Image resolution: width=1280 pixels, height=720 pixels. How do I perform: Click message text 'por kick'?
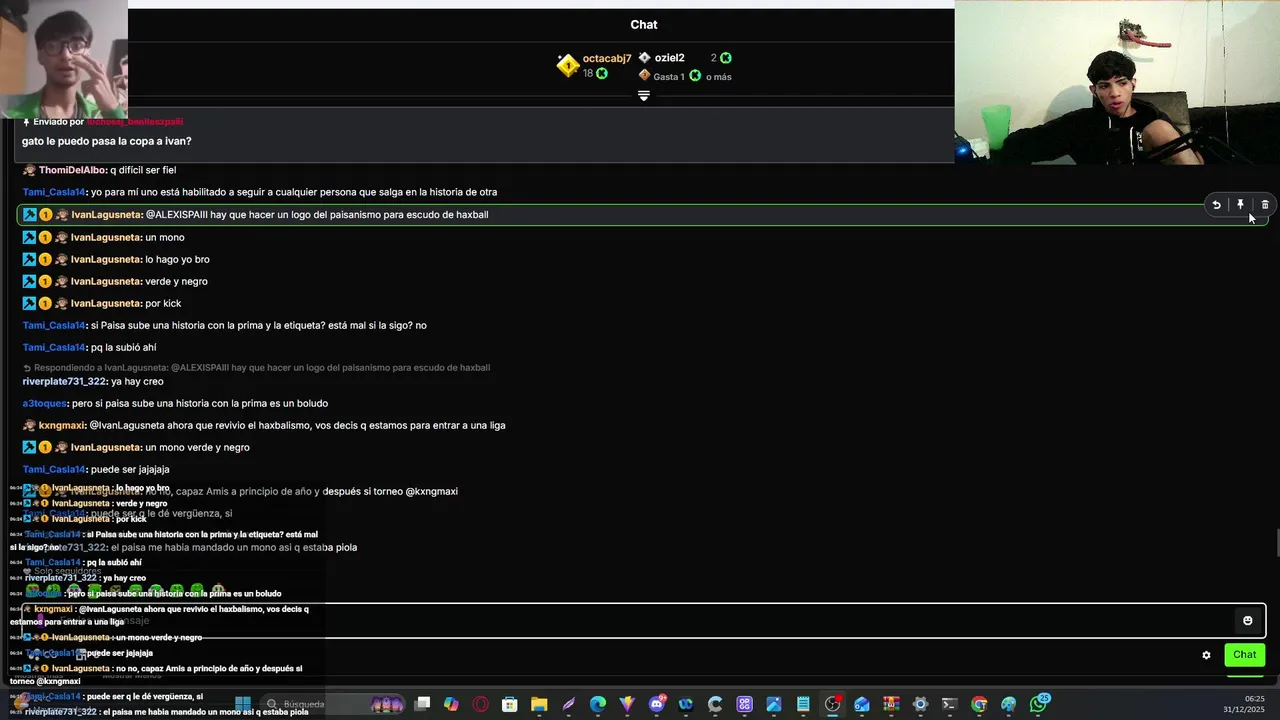[163, 303]
